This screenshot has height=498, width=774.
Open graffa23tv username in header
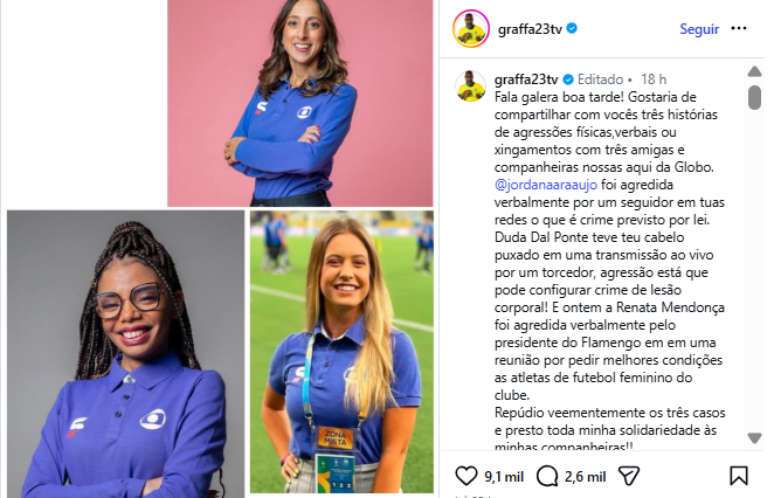tap(530, 29)
